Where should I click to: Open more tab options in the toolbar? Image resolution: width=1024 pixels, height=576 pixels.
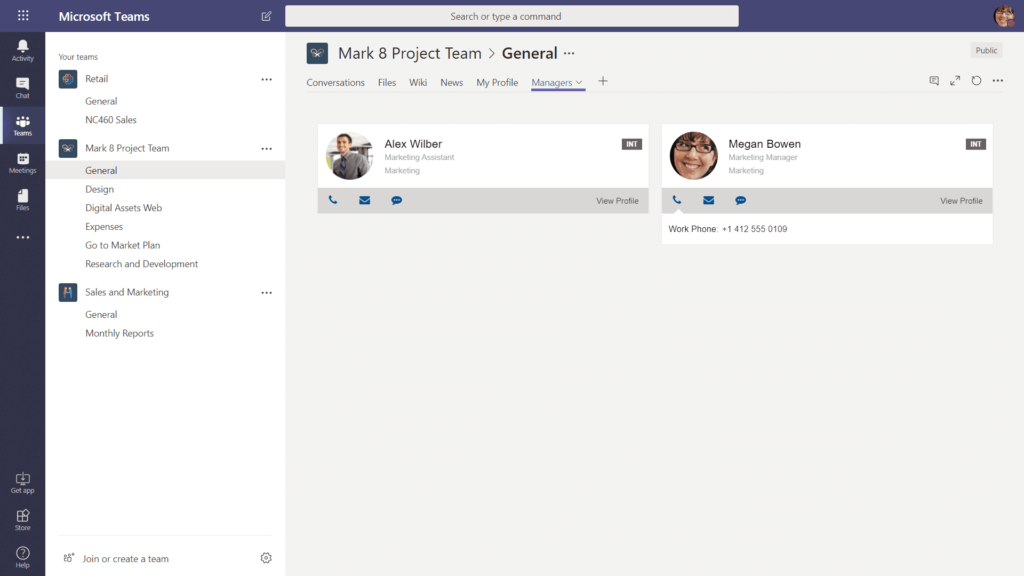pyautogui.click(x=998, y=80)
